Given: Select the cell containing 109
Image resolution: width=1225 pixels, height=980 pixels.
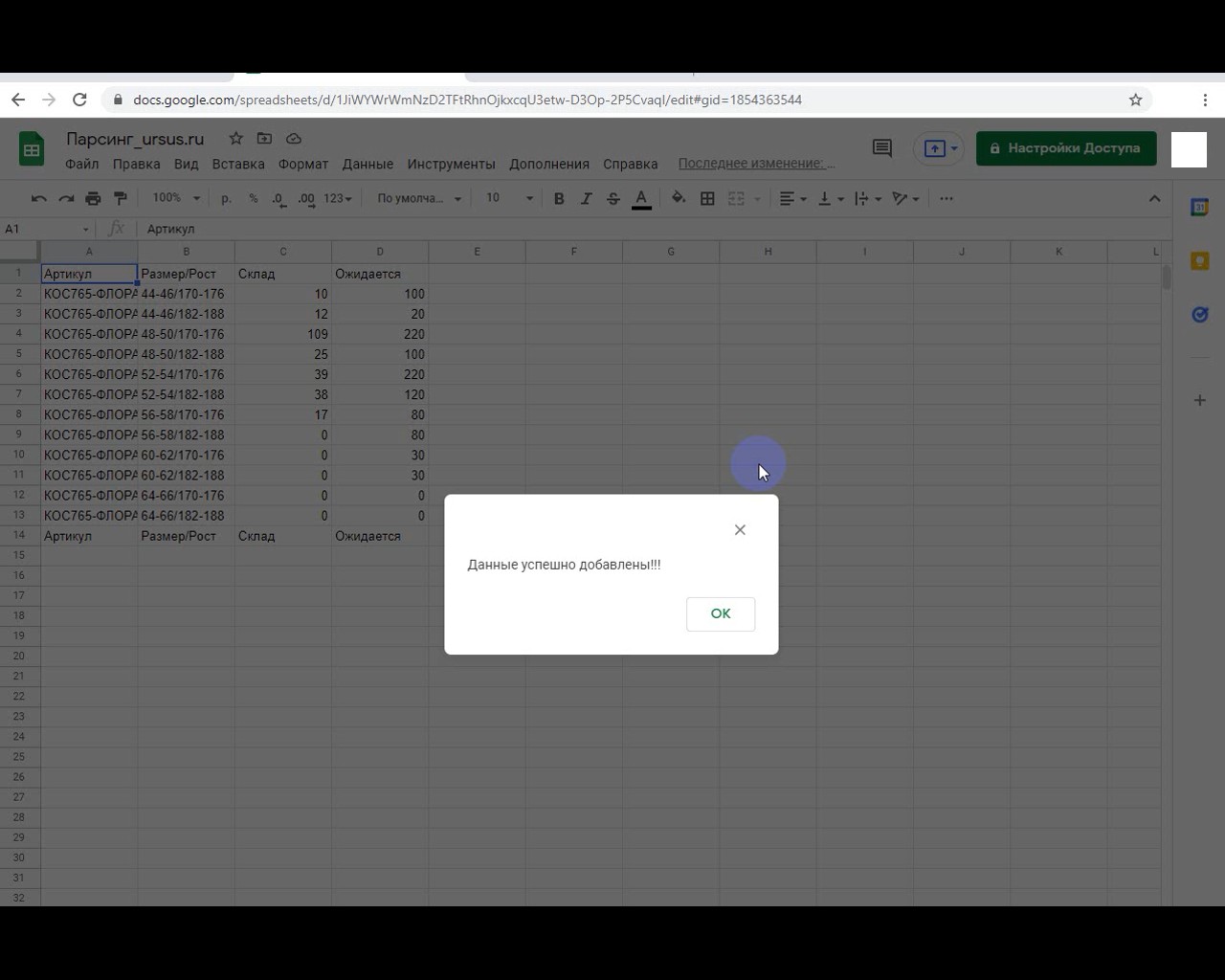Looking at the screenshot, I should pyautogui.click(x=282, y=334).
